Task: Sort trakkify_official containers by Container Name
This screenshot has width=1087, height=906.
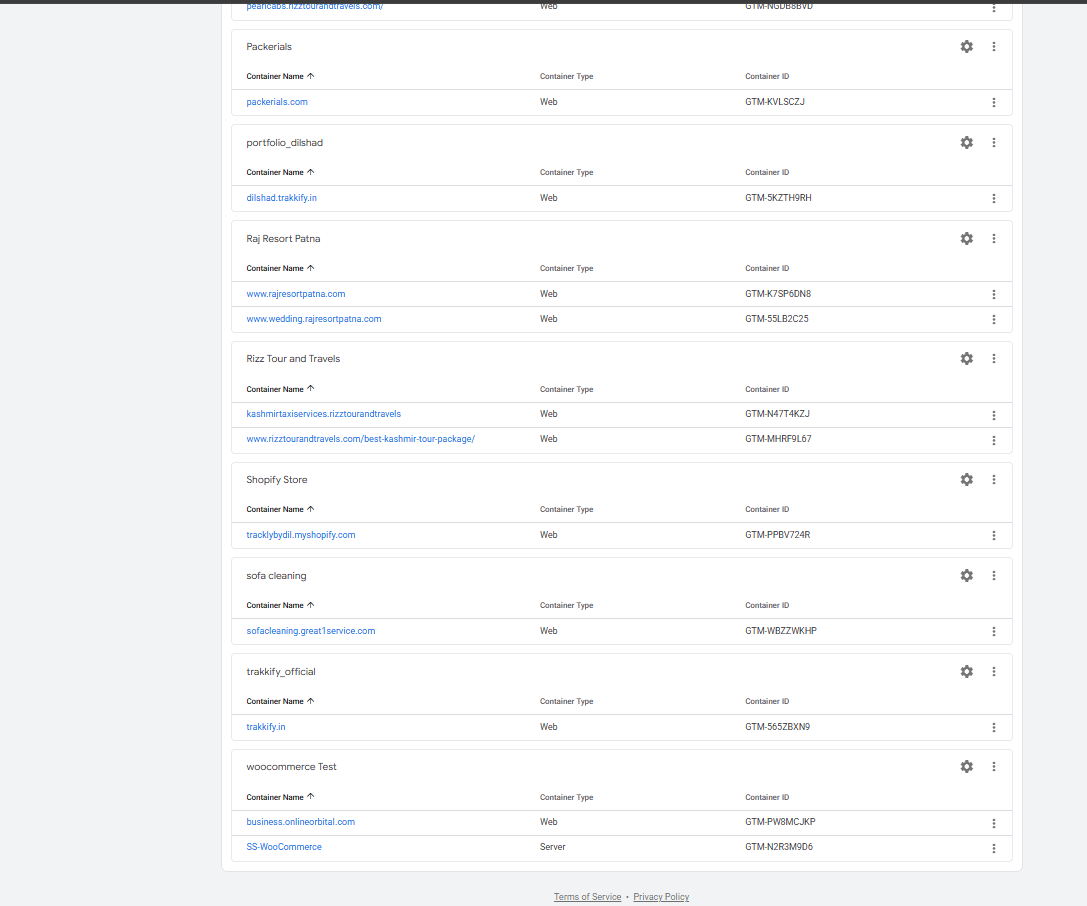Action: pos(280,701)
